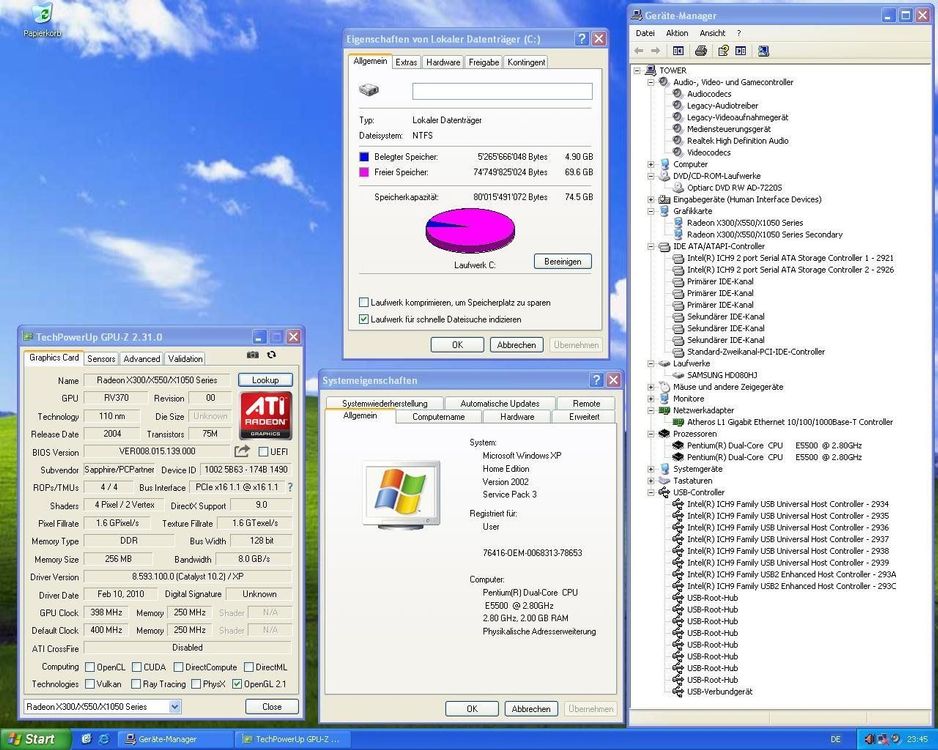The image size is (938, 750).
Task: Enable the Laufwerk komprimieren checkbox
Action: (364, 302)
